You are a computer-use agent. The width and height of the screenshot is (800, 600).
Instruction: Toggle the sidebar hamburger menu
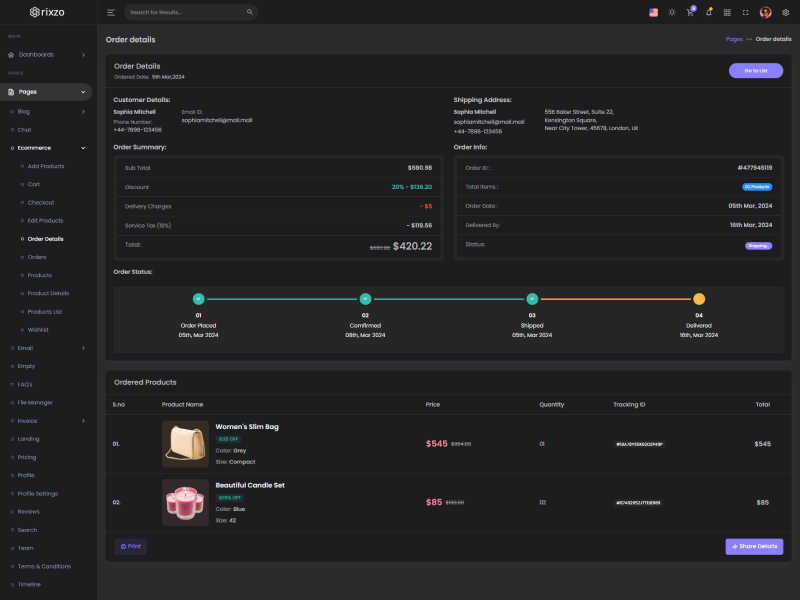pyautogui.click(x=111, y=12)
